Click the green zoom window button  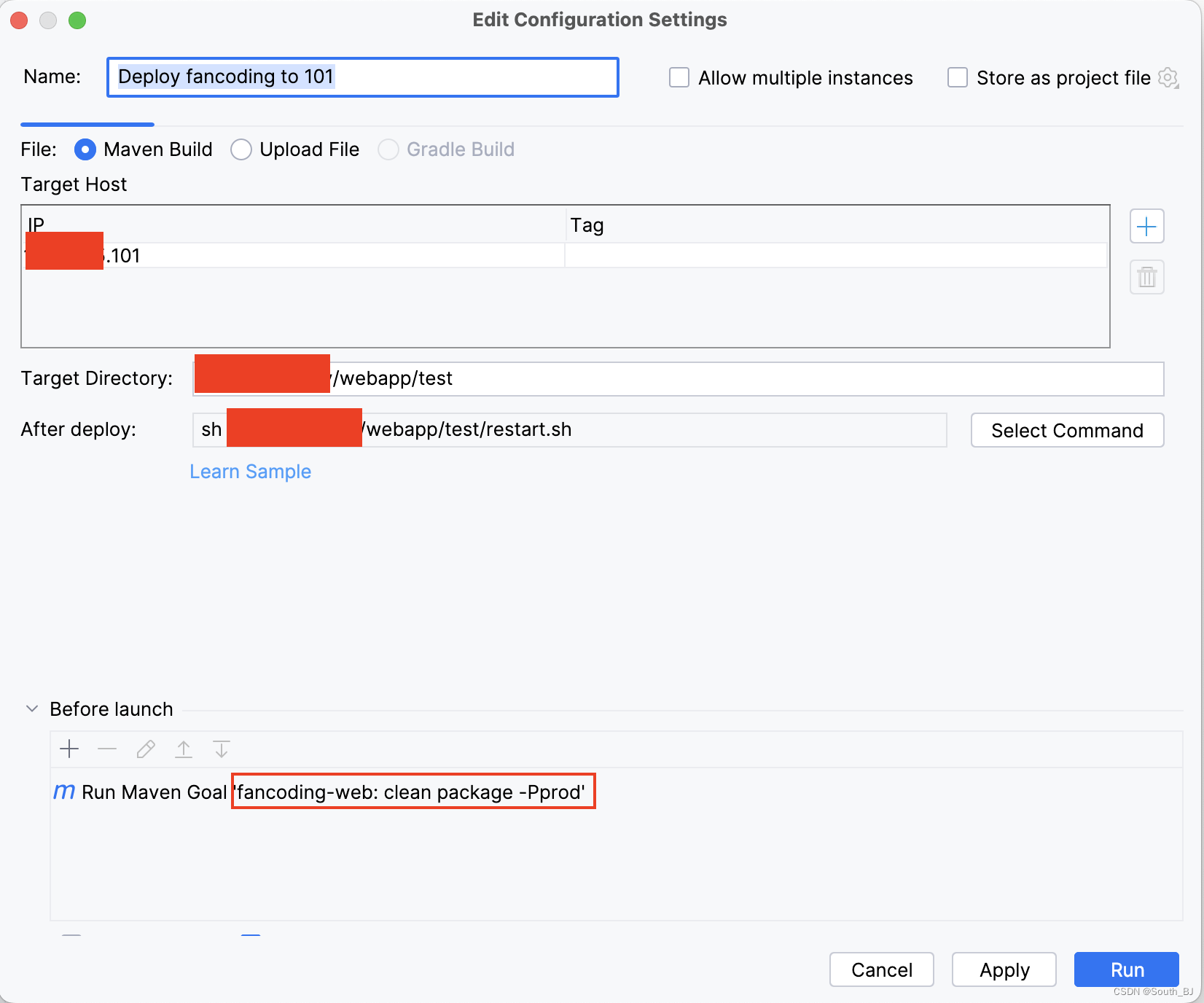click(x=77, y=20)
